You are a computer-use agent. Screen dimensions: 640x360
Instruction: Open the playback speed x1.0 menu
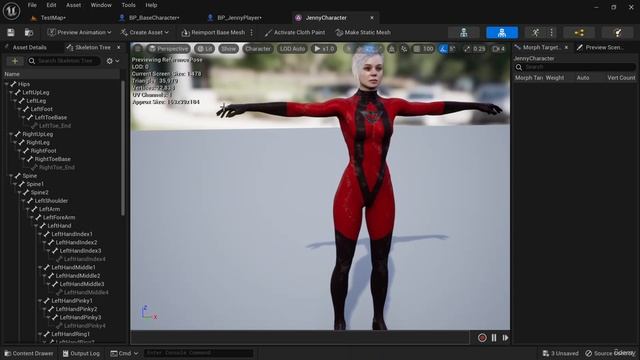click(324, 49)
